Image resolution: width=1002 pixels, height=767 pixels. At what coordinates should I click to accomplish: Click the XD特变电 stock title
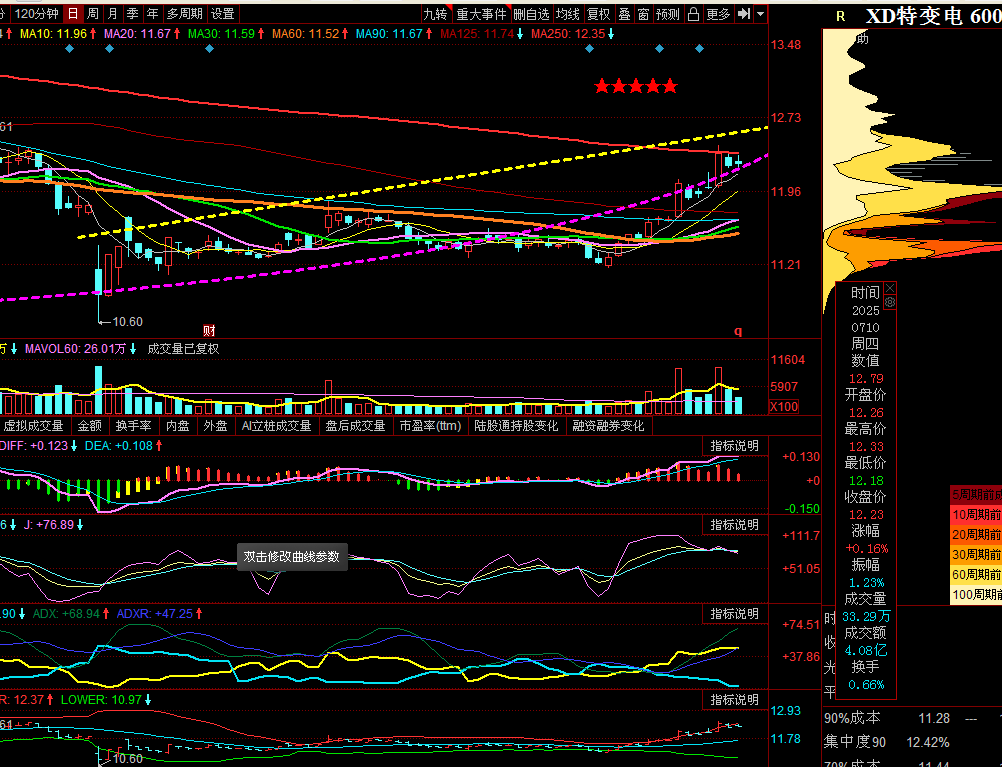[914, 16]
